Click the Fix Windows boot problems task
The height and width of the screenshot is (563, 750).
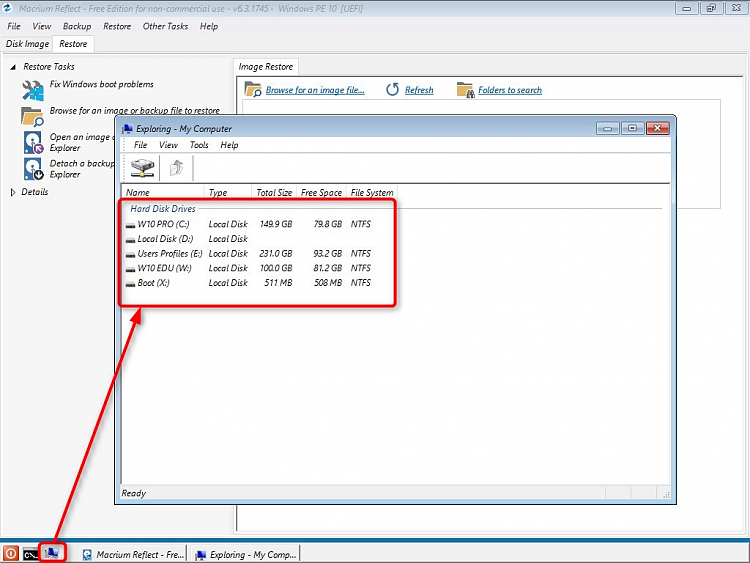(101, 84)
